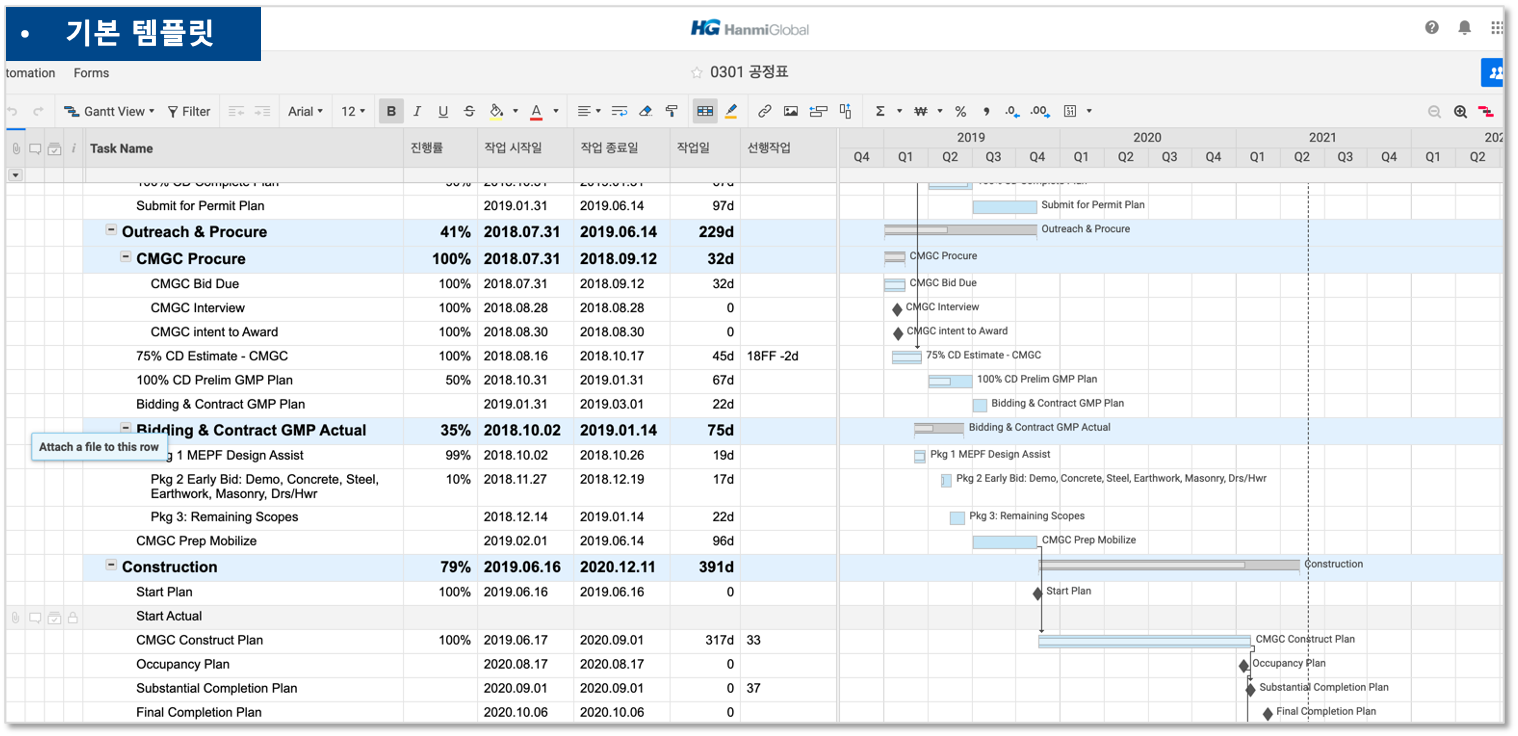Click the insert image icon

(x=791, y=111)
